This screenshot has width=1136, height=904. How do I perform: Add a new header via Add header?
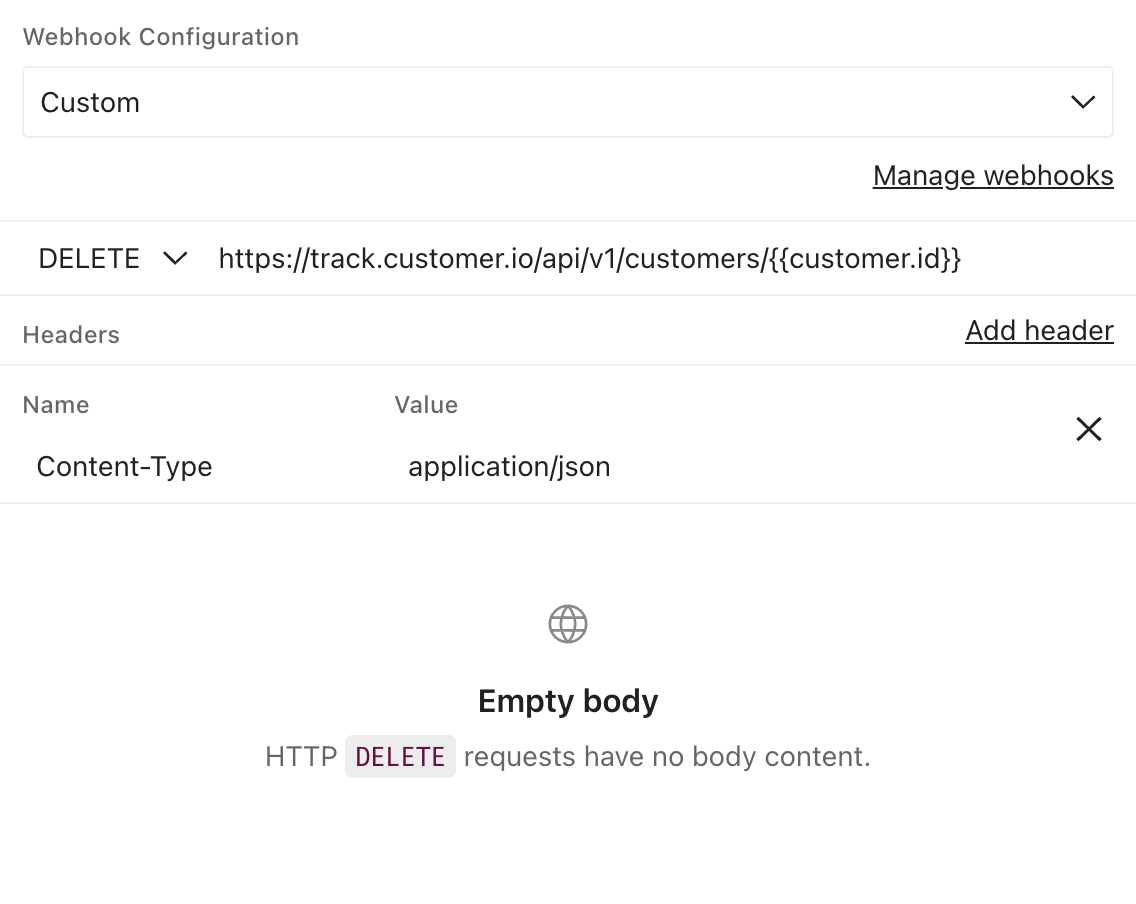pyautogui.click(x=1039, y=331)
